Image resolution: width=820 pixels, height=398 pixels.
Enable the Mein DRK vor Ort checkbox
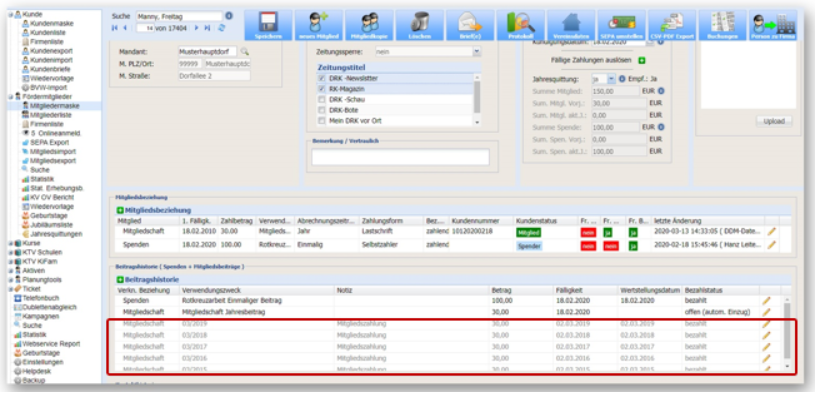pos(322,121)
